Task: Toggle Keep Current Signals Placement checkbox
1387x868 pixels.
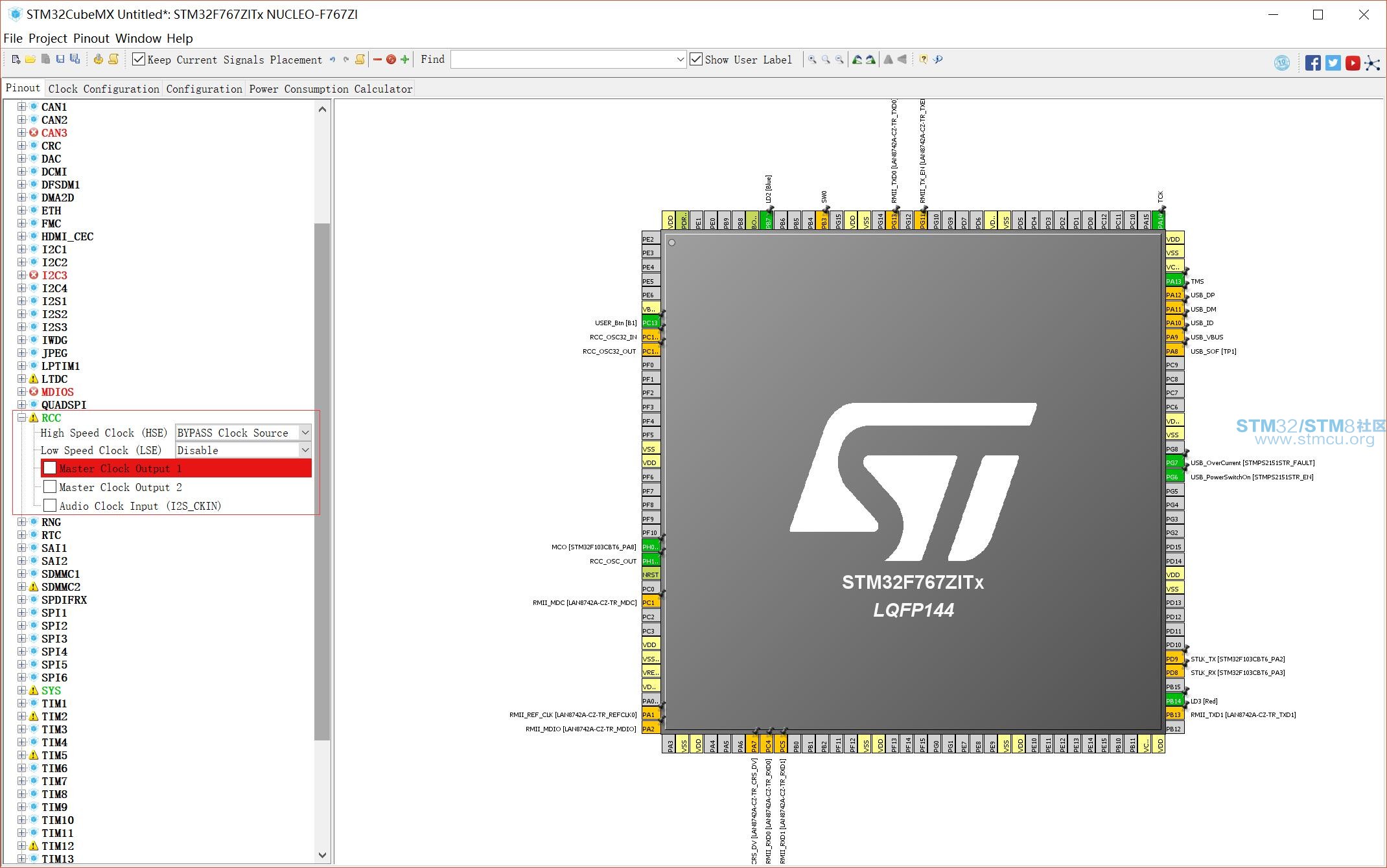Action: 138,60
